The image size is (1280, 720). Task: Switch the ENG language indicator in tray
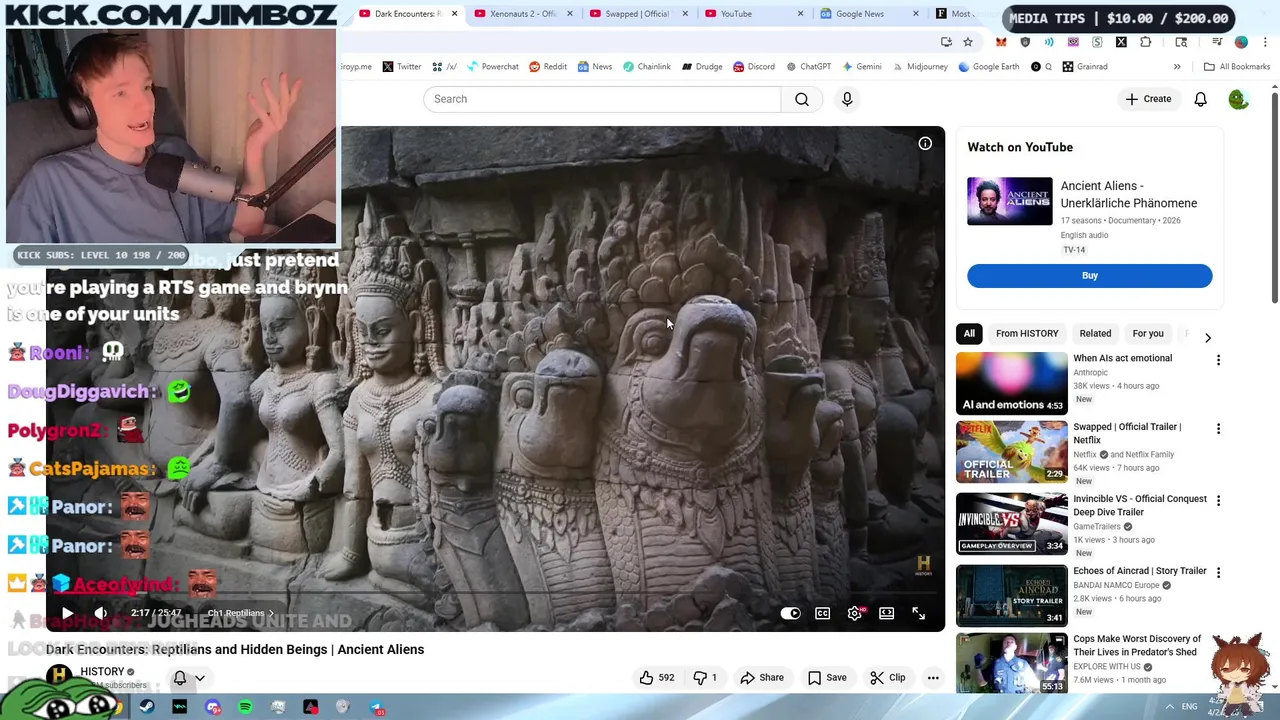tap(1189, 707)
